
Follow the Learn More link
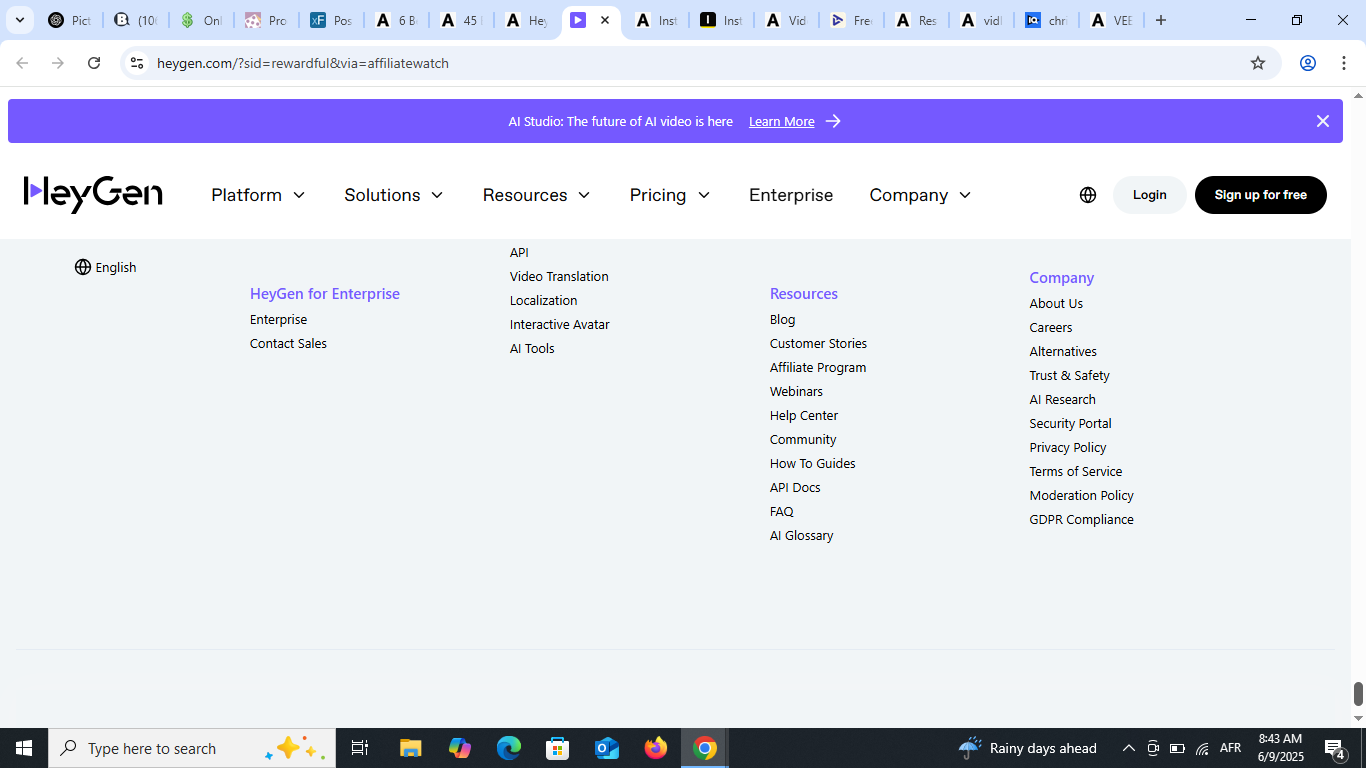coord(782,121)
